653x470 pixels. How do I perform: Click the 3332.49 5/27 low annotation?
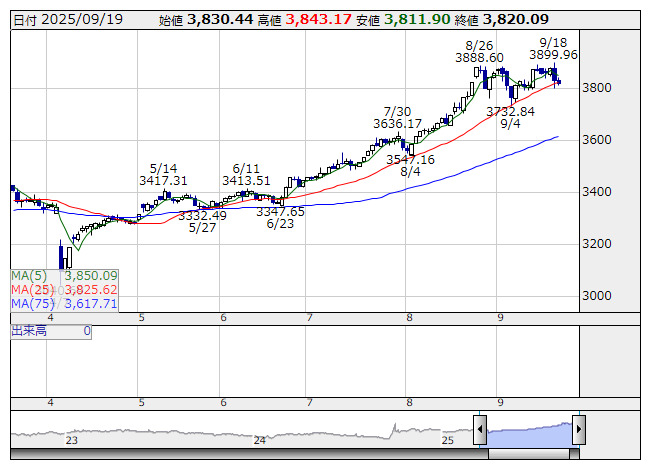point(202,221)
